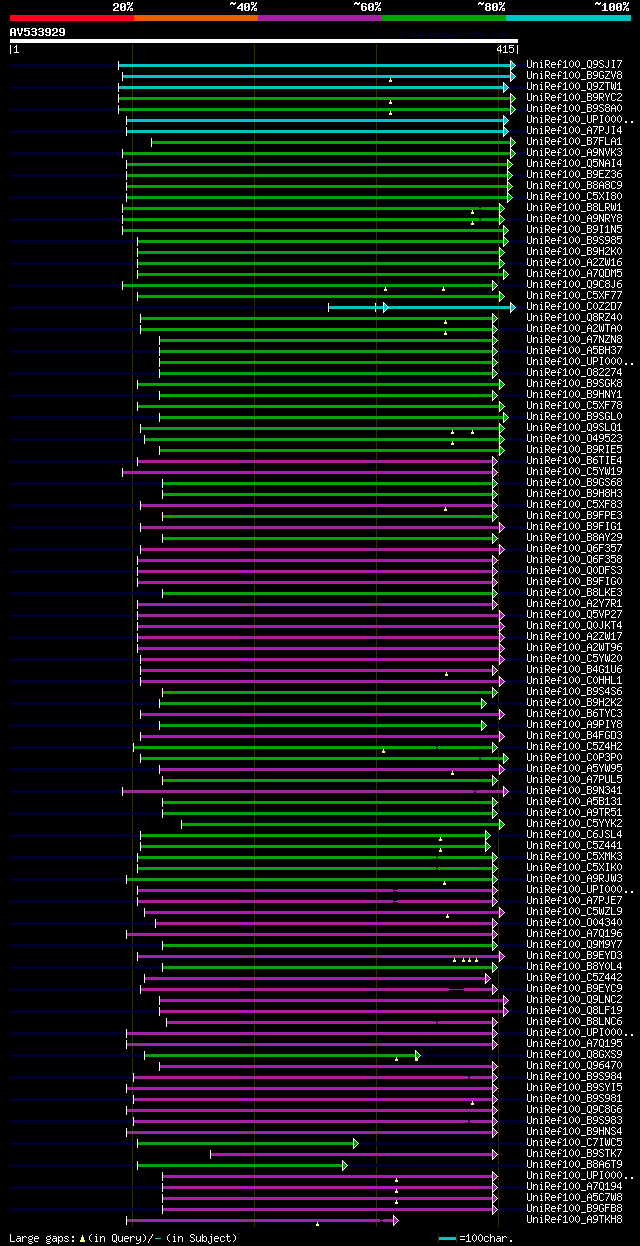Click the white query sequence ruler bar
Image resolution: width=640 pixels, height=1246 pixels.
(264, 41)
